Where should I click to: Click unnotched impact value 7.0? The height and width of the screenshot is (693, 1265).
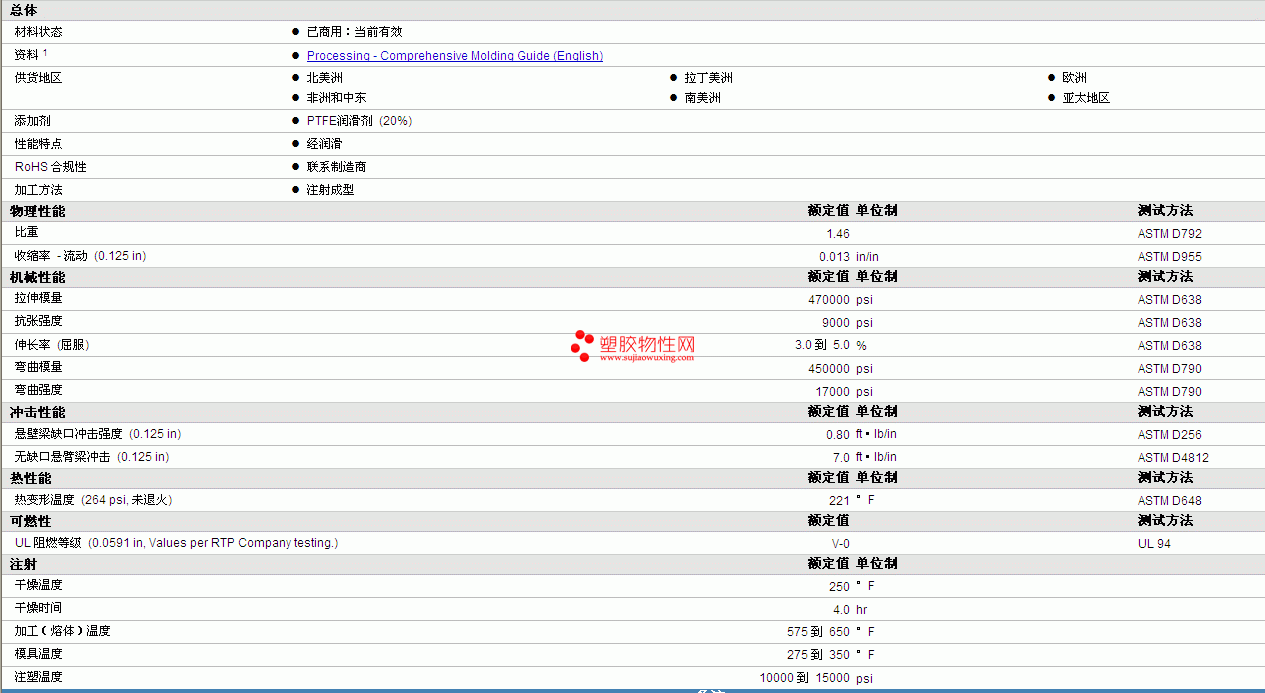coord(841,458)
